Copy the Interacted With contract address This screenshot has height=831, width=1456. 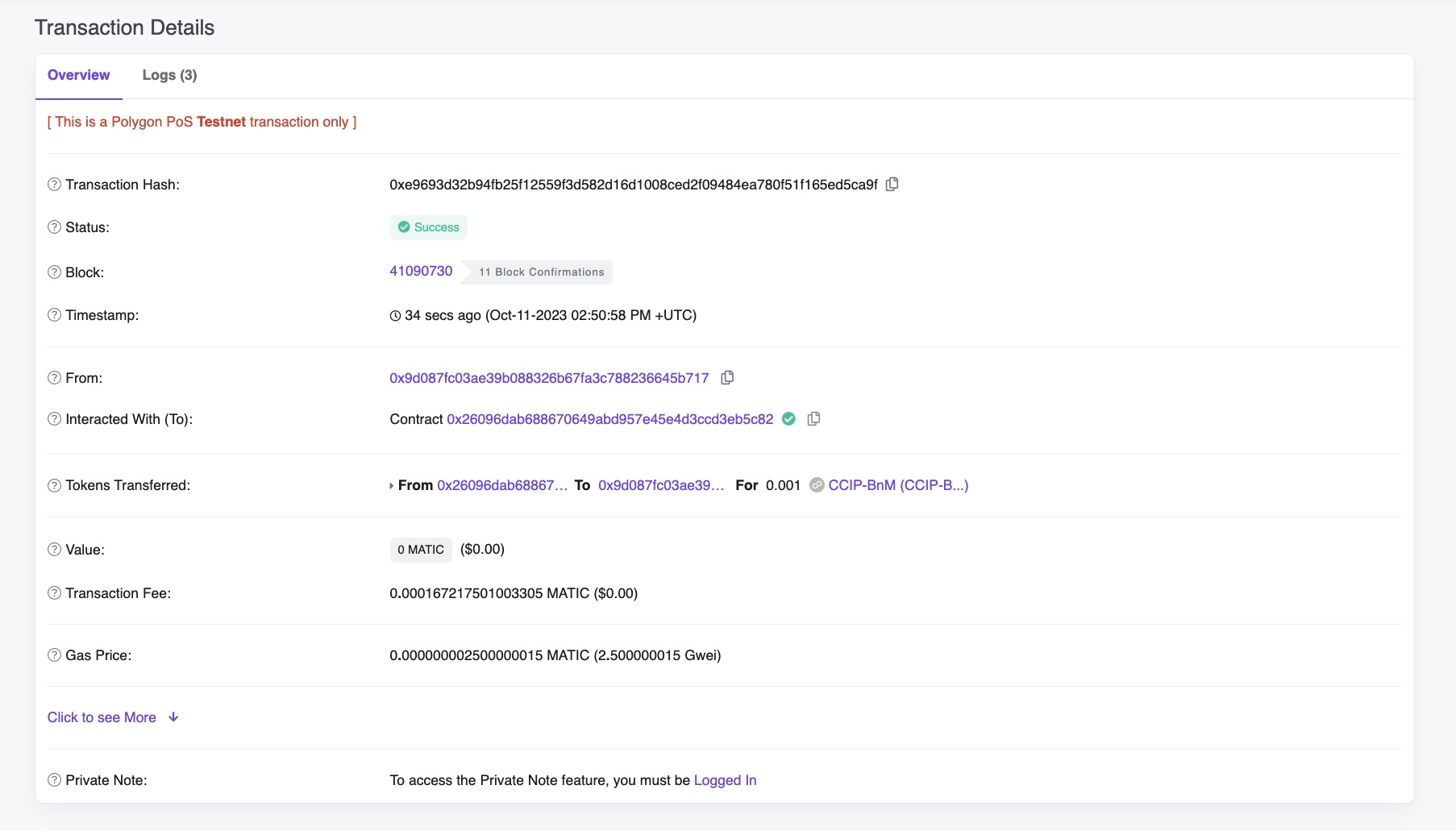(813, 419)
